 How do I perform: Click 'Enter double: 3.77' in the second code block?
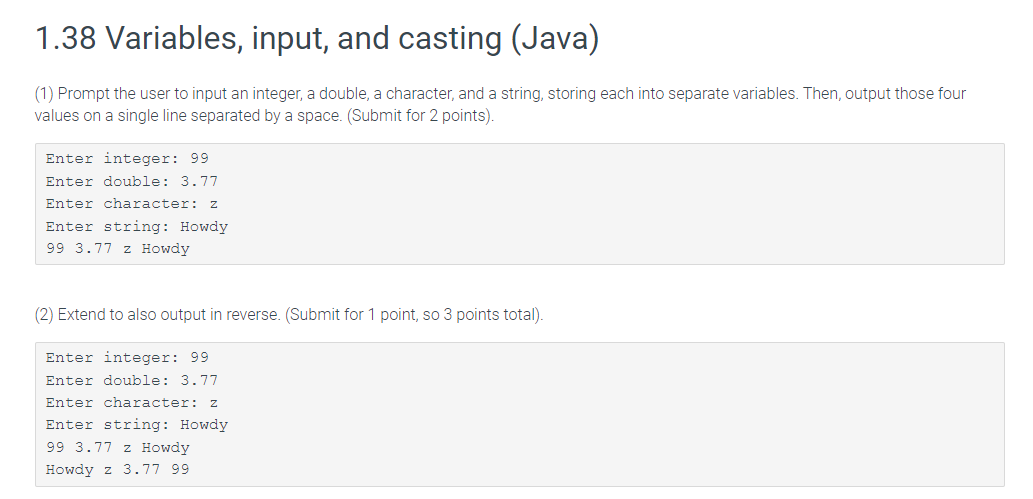tap(132, 380)
